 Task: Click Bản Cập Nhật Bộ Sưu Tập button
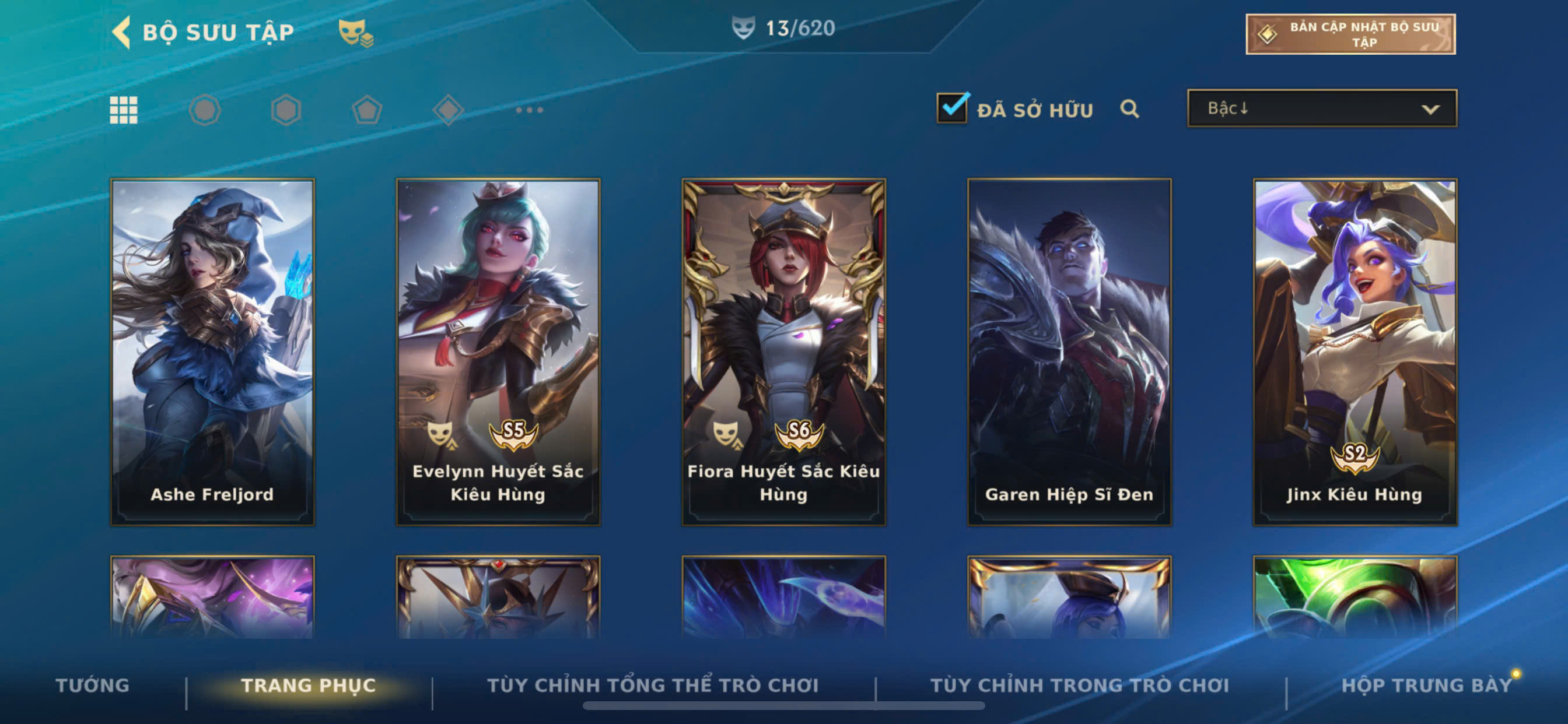(x=1350, y=34)
